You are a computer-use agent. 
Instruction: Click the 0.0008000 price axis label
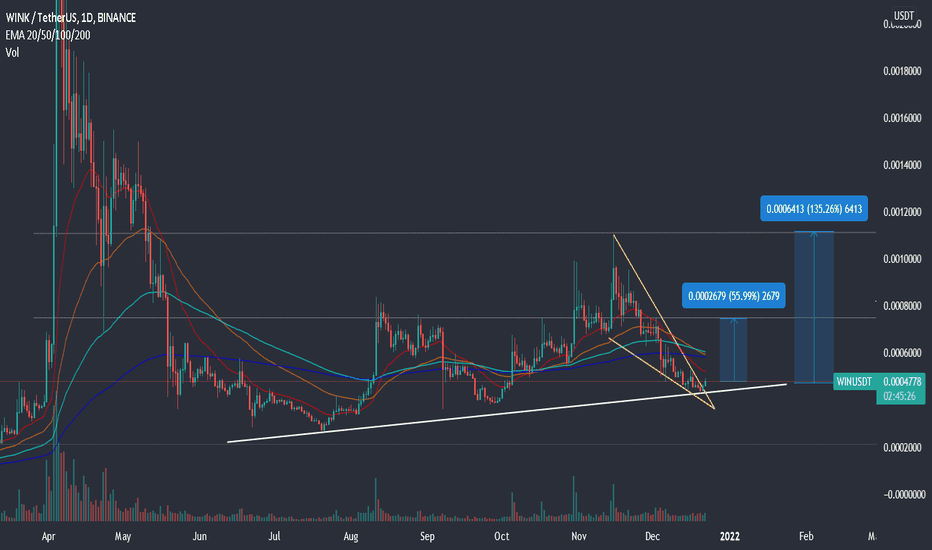click(902, 306)
